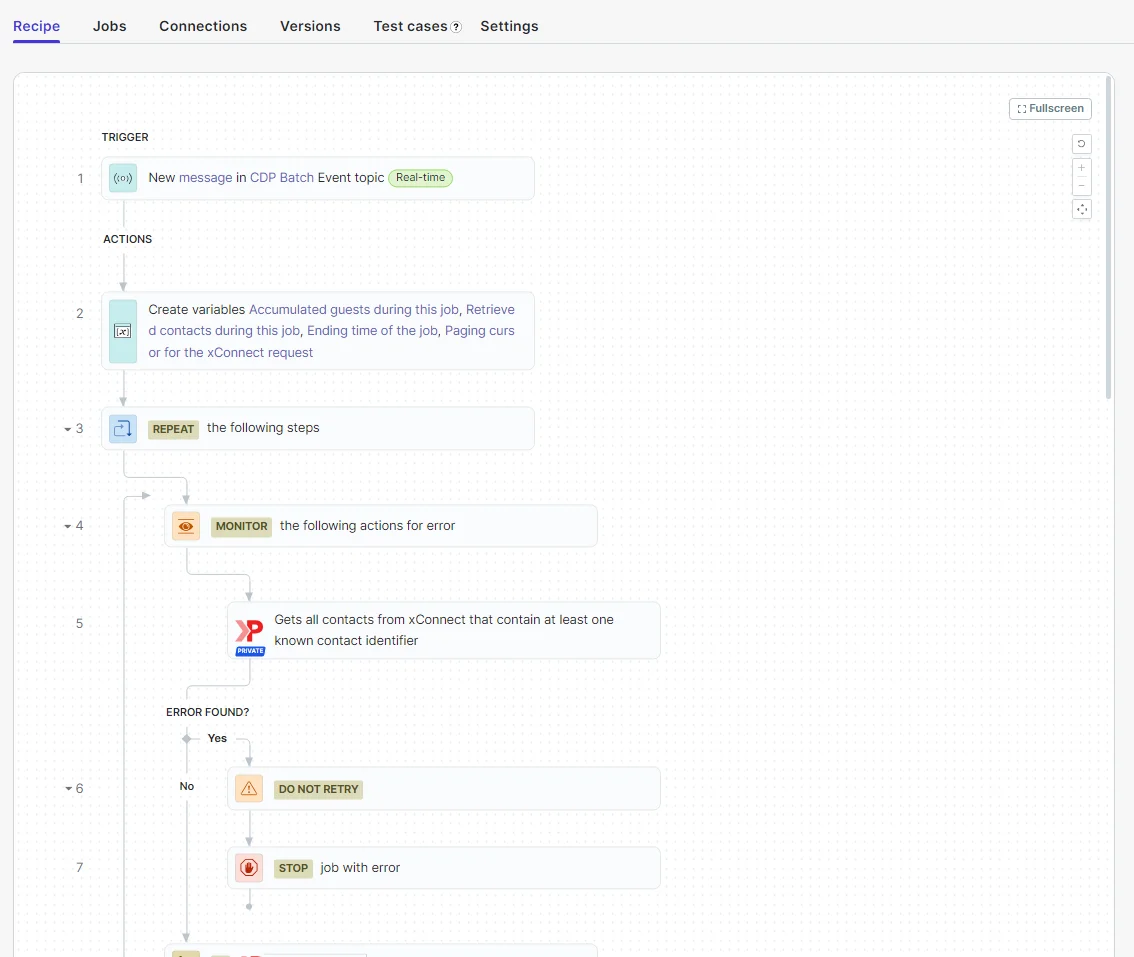Viewport: 1134px width, 957px height.
Task: Click step number 7
Action: pos(80,867)
